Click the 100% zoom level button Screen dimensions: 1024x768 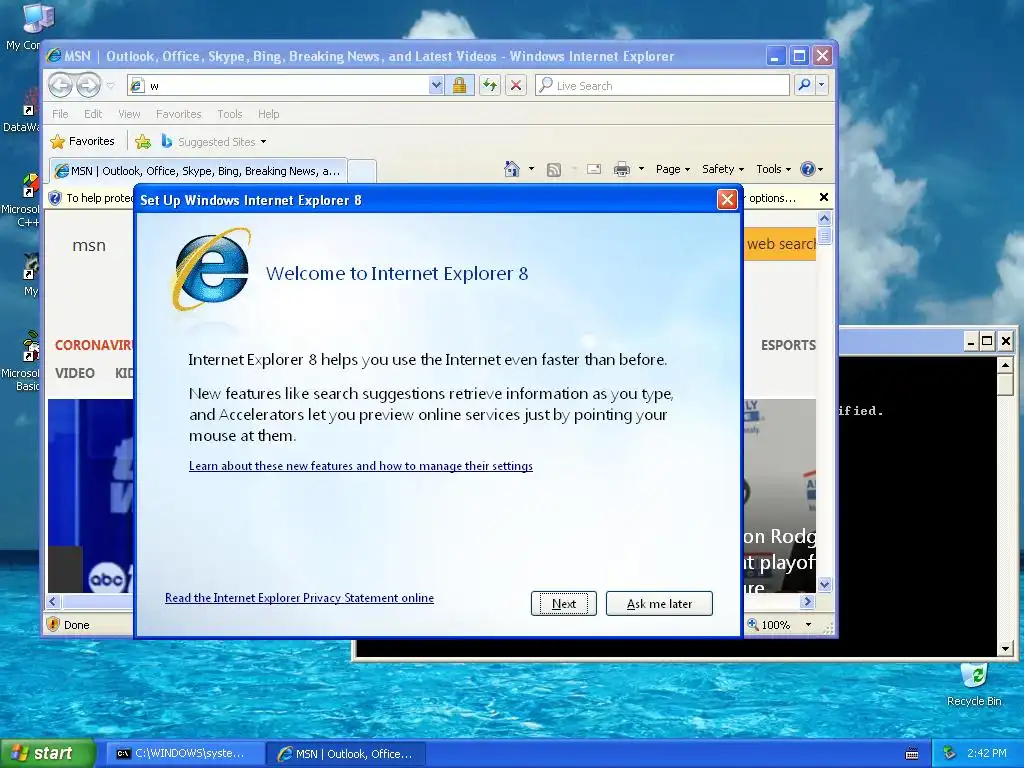pos(769,625)
